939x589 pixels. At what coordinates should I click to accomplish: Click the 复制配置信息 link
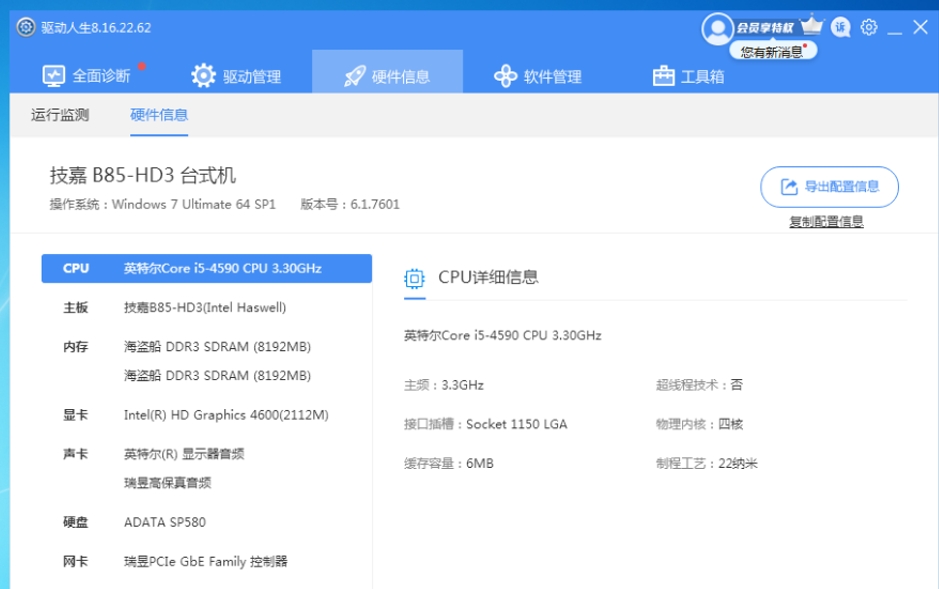click(826, 222)
